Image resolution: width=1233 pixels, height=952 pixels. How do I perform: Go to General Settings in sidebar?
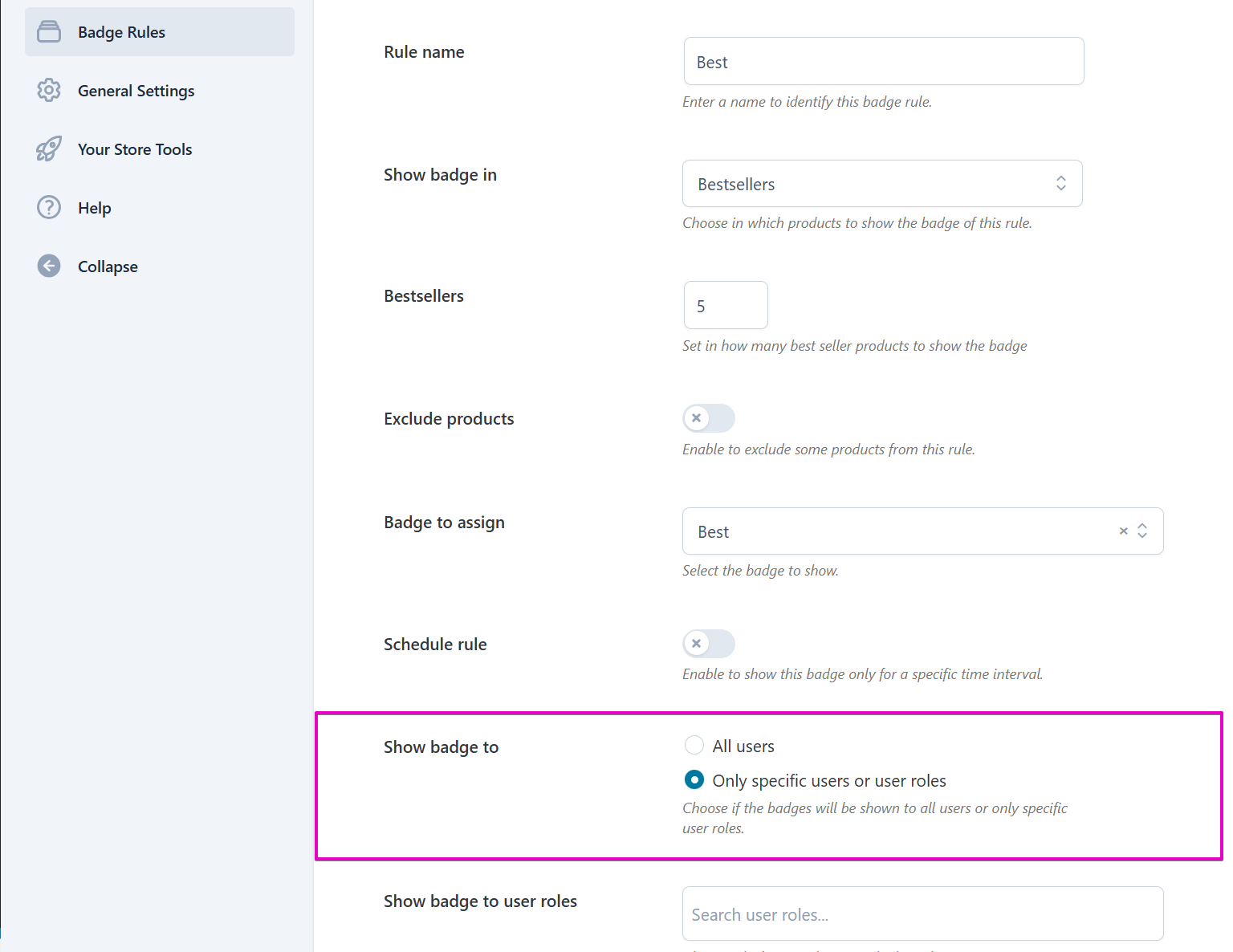136,91
